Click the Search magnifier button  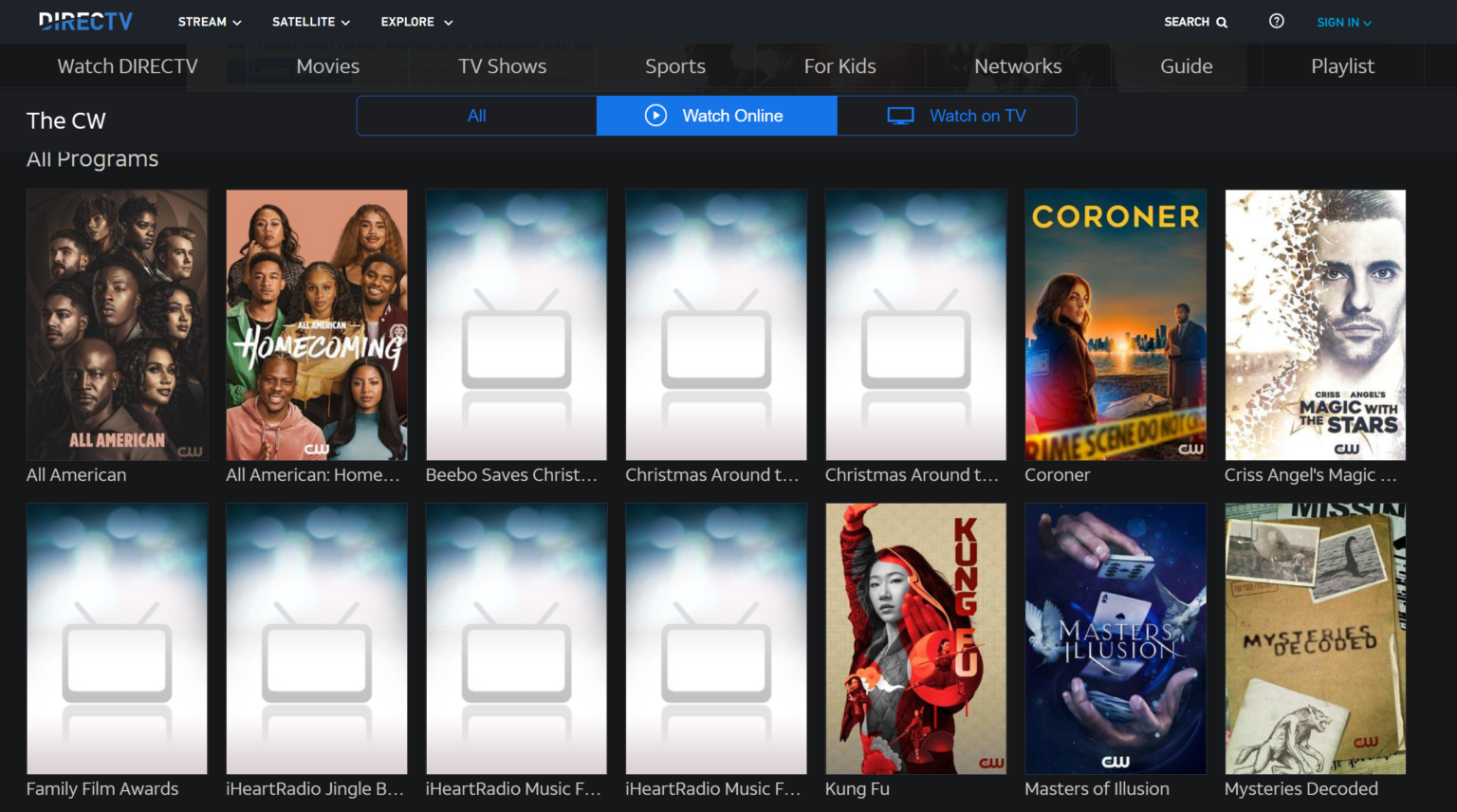[1195, 22]
